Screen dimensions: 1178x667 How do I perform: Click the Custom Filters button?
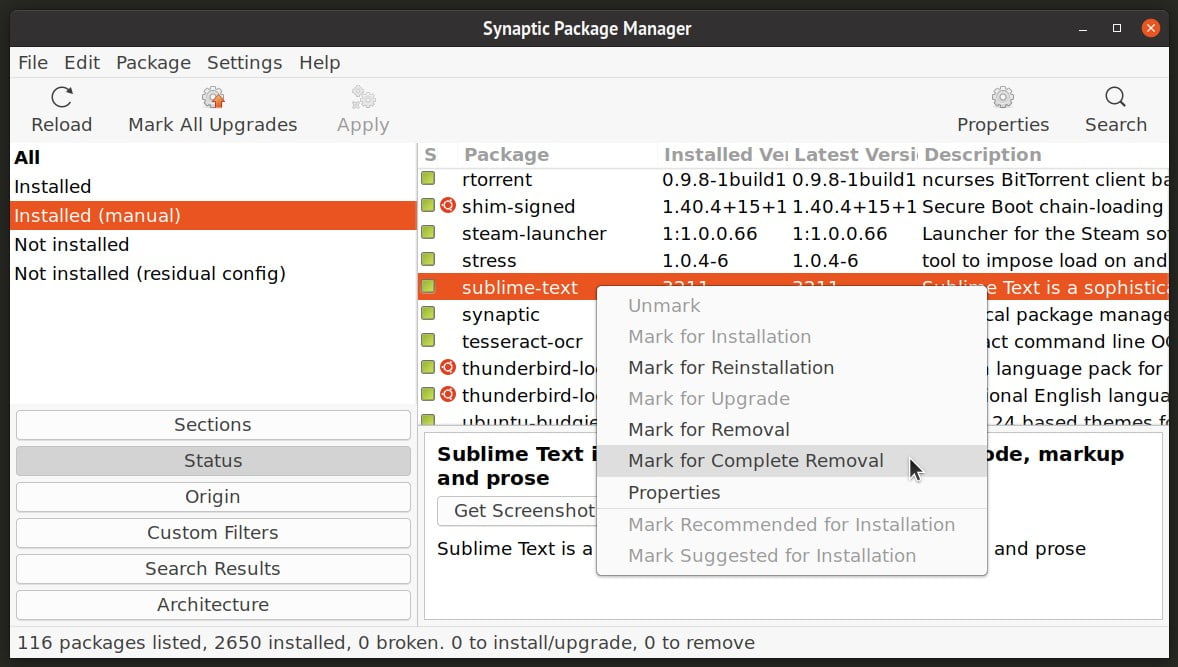pyautogui.click(x=213, y=533)
